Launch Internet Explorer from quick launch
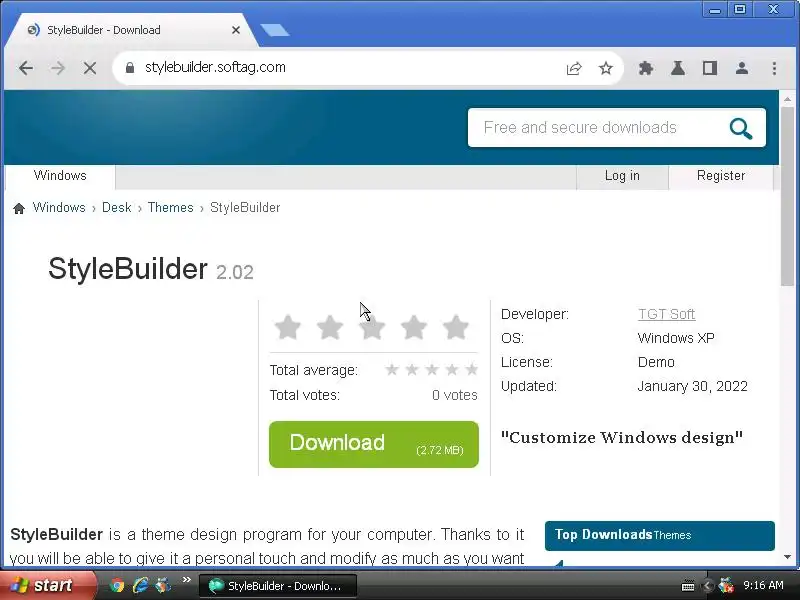Image resolution: width=800 pixels, height=600 pixels. tap(140, 585)
